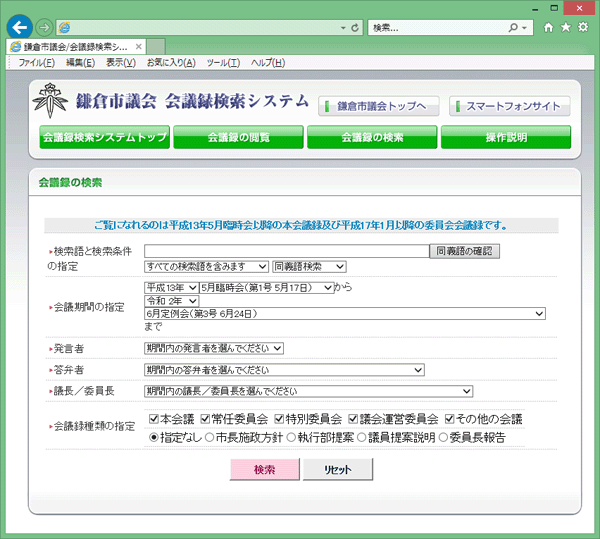Click the search keyword input field
Image resolution: width=600 pixels, height=539 pixels.
pyautogui.click(x=287, y=251)
